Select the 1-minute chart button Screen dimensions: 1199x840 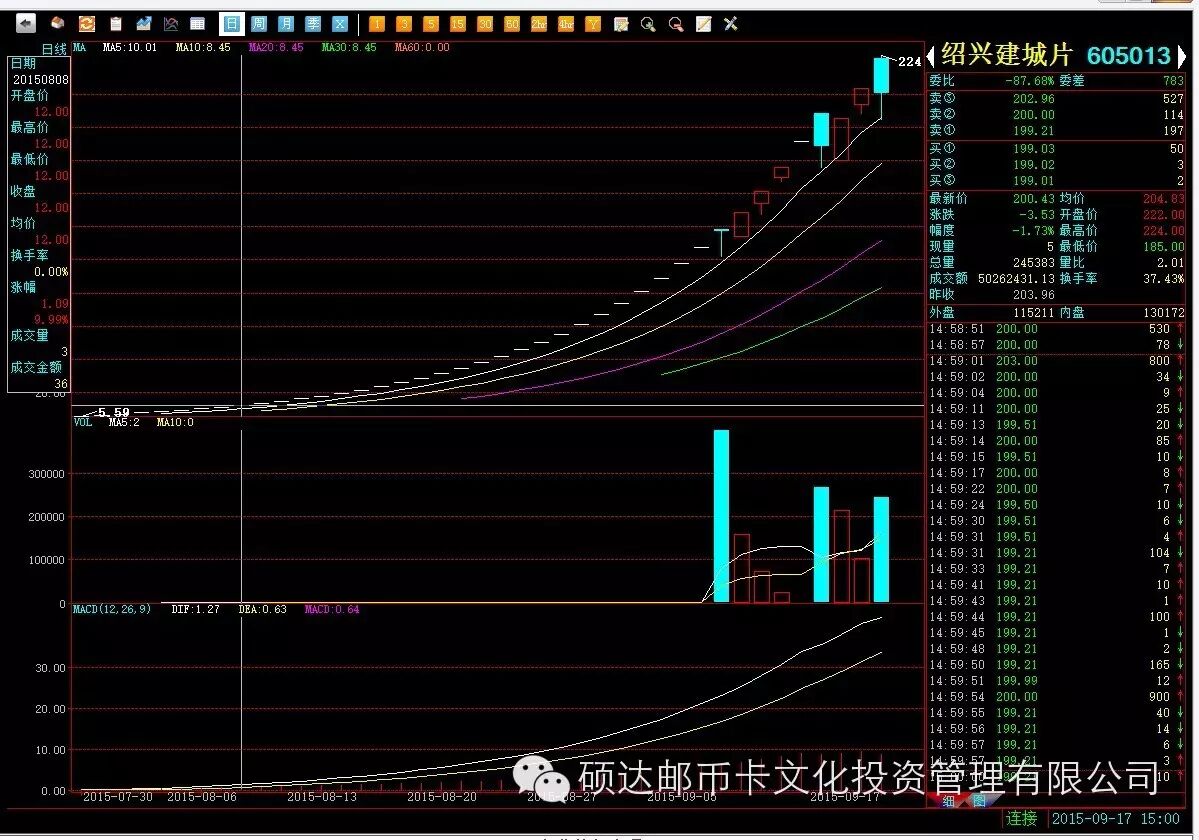pos(376,24)
